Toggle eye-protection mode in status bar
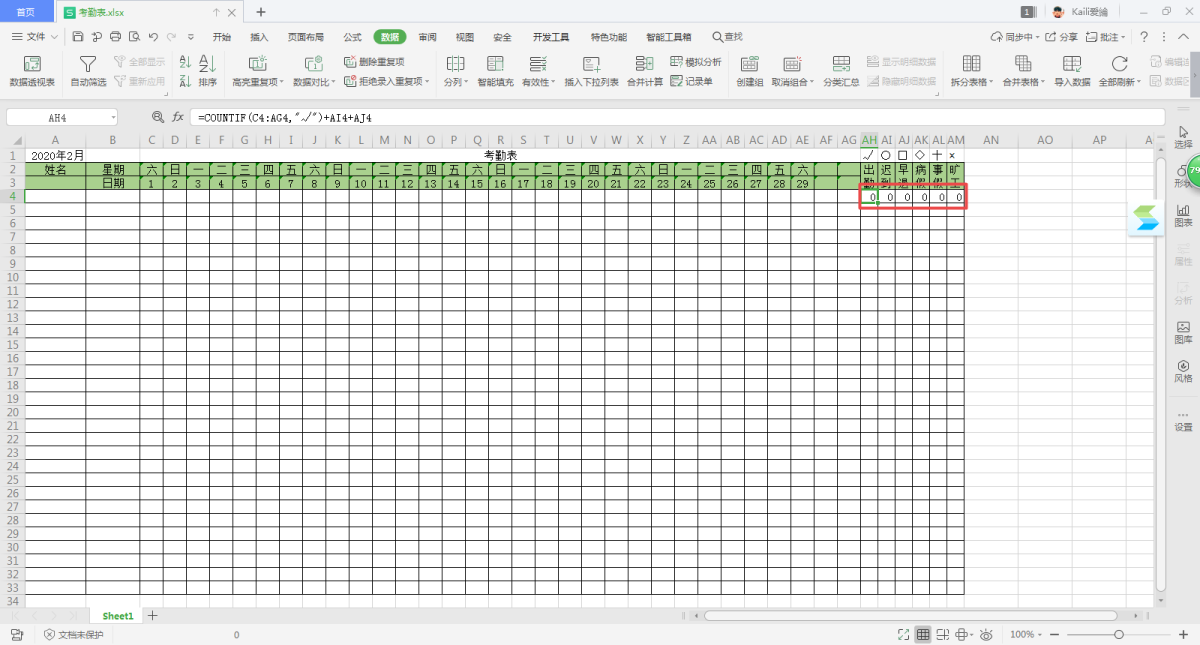1200x645 pixels. click(986, 635)
